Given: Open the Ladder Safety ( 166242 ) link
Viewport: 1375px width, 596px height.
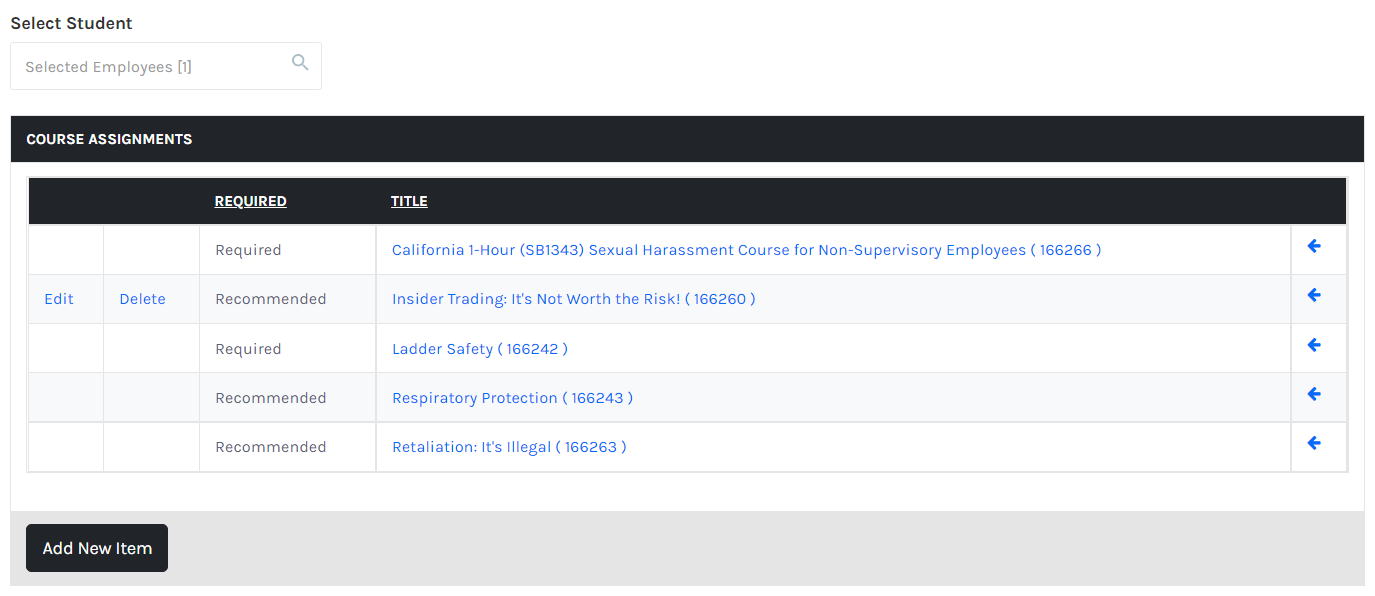Looking at the screenshot, I should tap(480, 349).
